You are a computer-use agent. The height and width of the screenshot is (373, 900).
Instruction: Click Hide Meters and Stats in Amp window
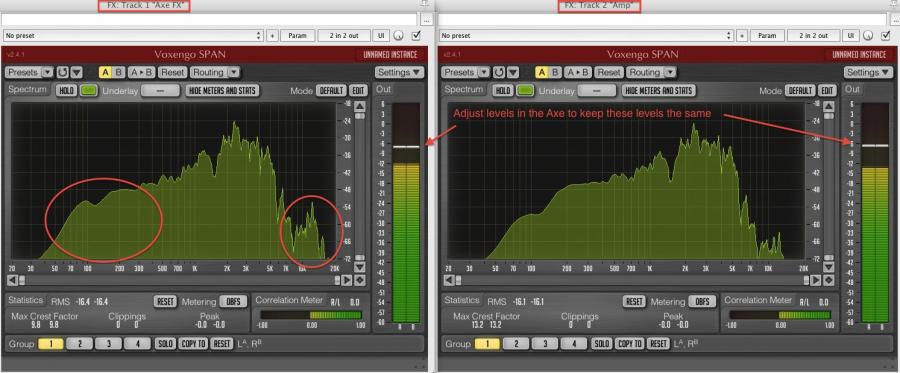click(658, 91)
